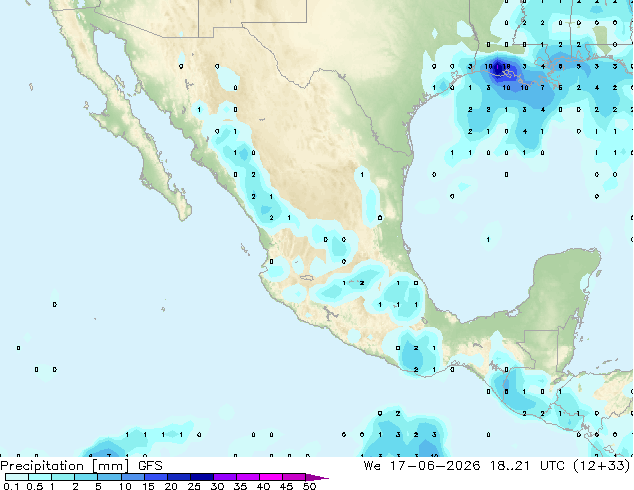Click the 35–40 mm legend color swatch
634x490 pixels.
click(x=248, y=477)
